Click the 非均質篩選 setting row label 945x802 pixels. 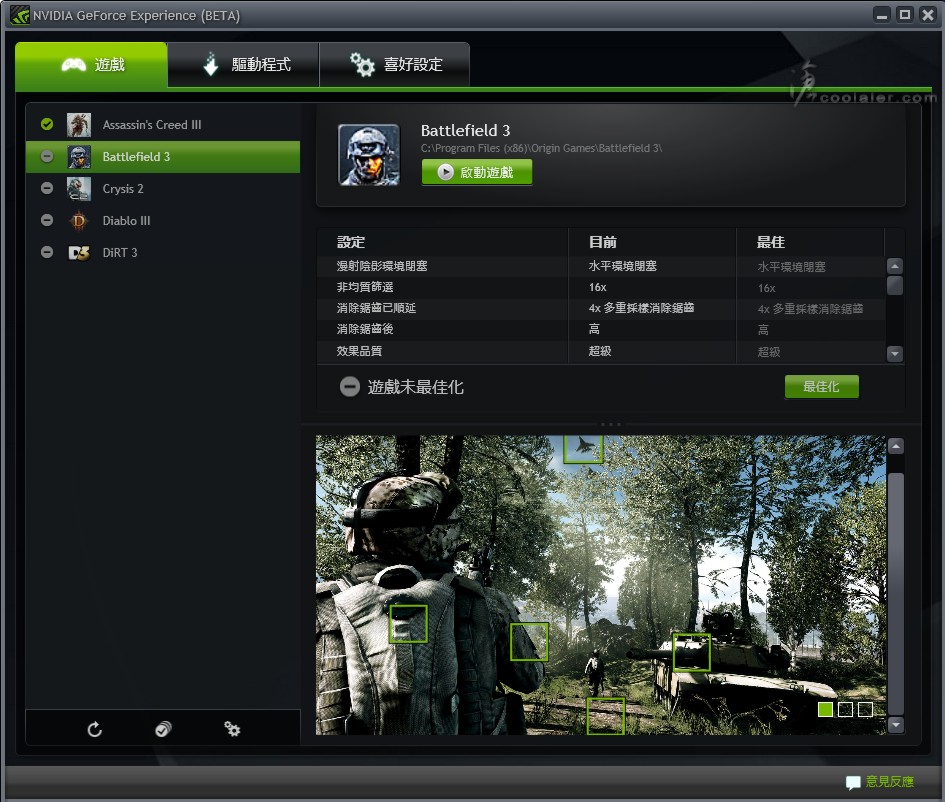pyautogui.click(x=365, y=287)
